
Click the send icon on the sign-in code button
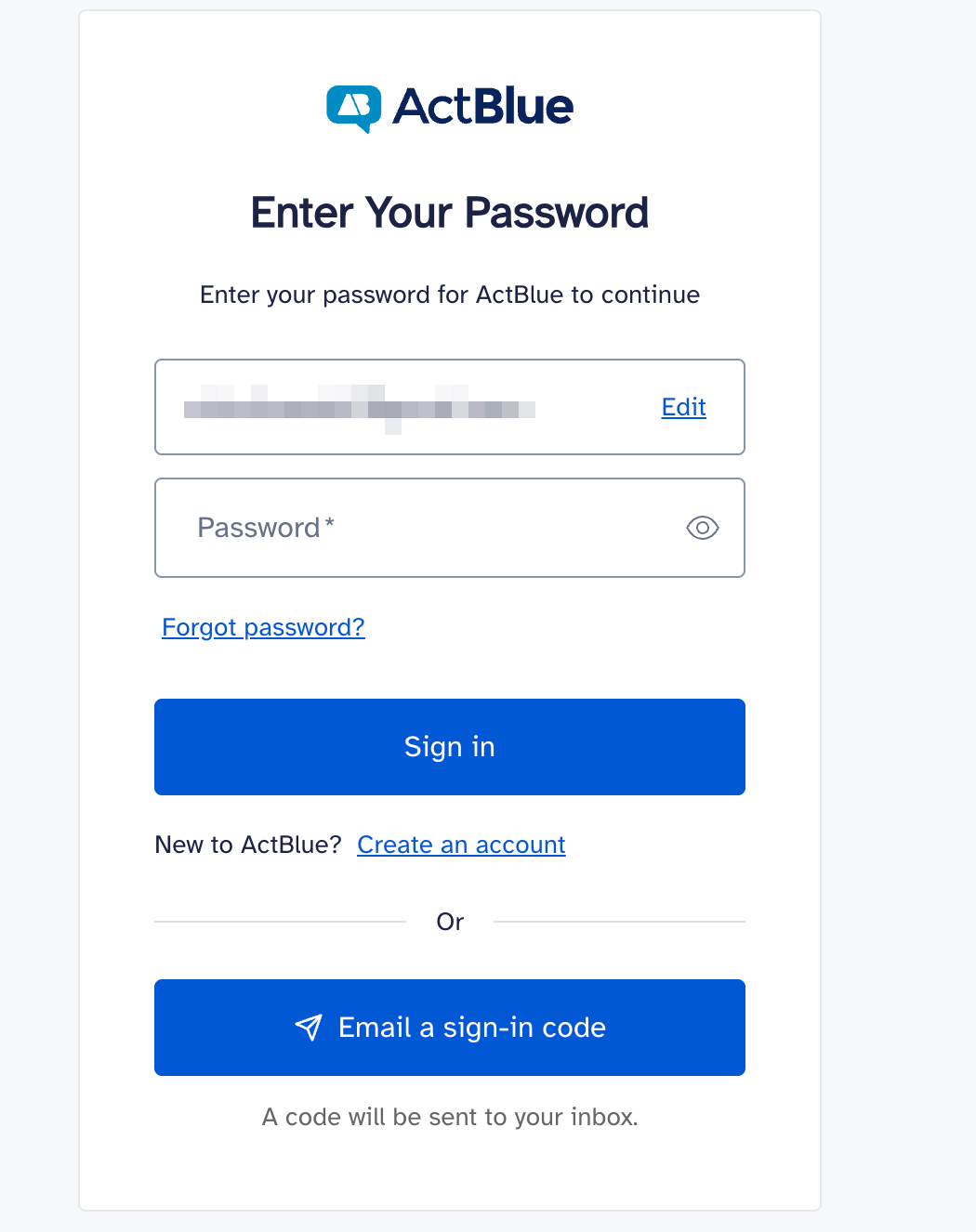click(307, 1027)
